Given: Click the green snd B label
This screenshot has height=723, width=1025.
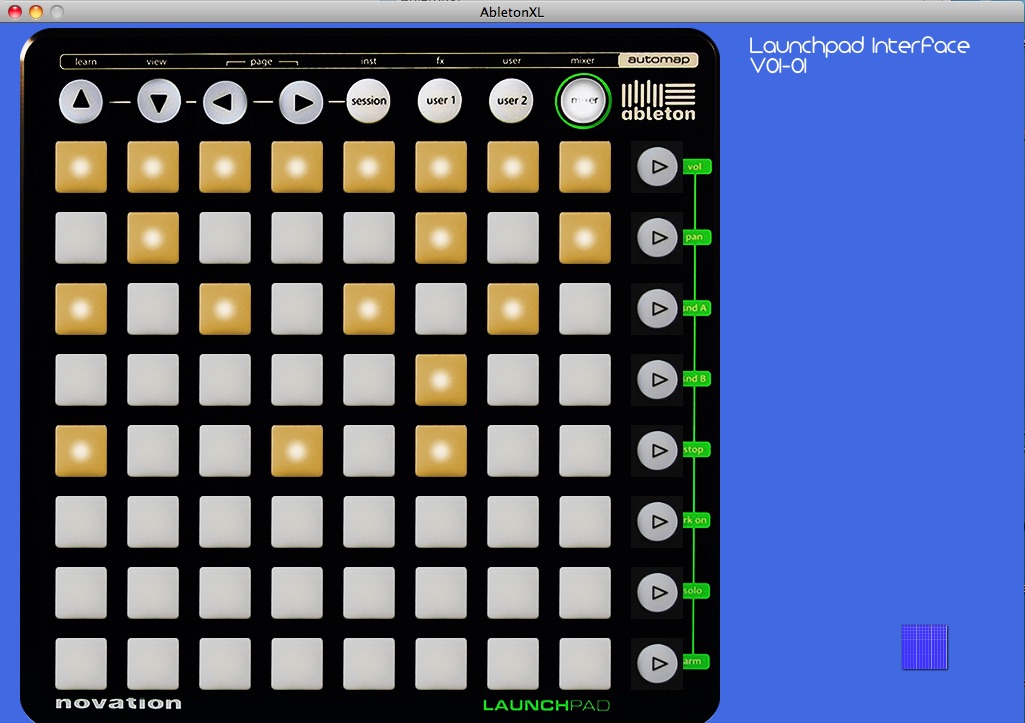Looking at the screenshot, I should pyautogui.click(x=697, y=378).
